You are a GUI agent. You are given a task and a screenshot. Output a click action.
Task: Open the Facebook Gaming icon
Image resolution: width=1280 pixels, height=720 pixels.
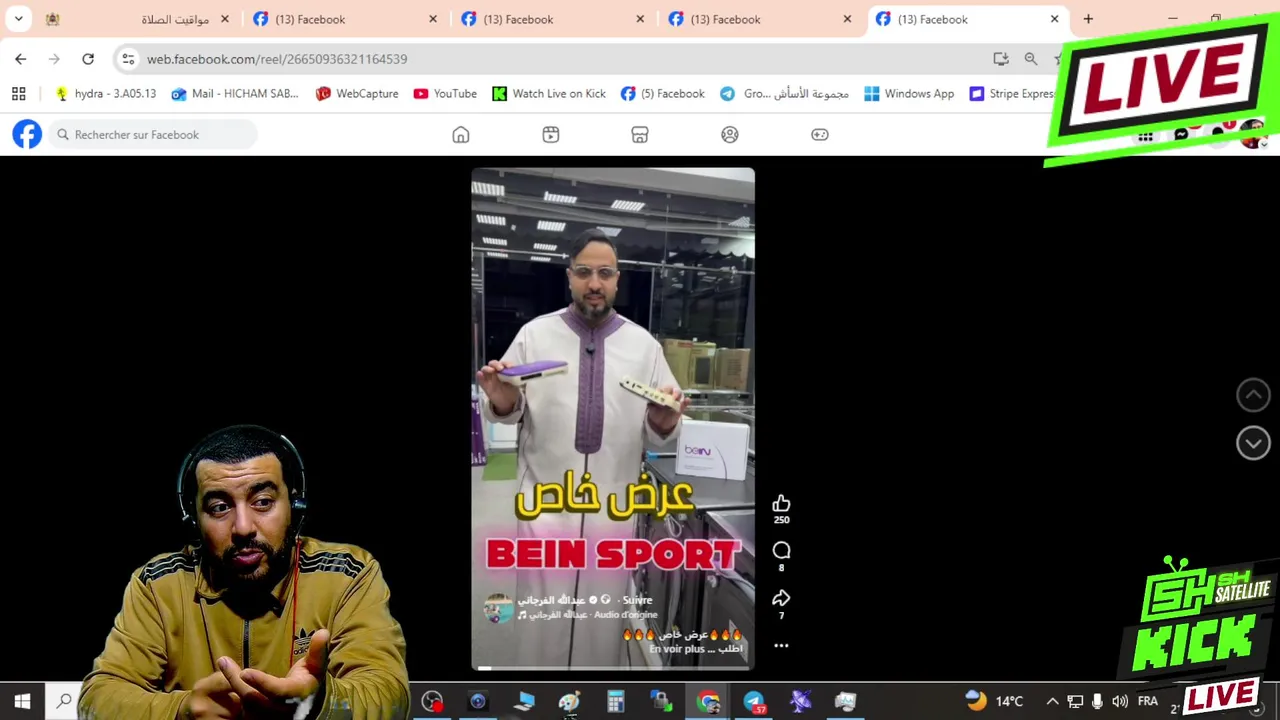pyautogui.click(x=820, y=135)
